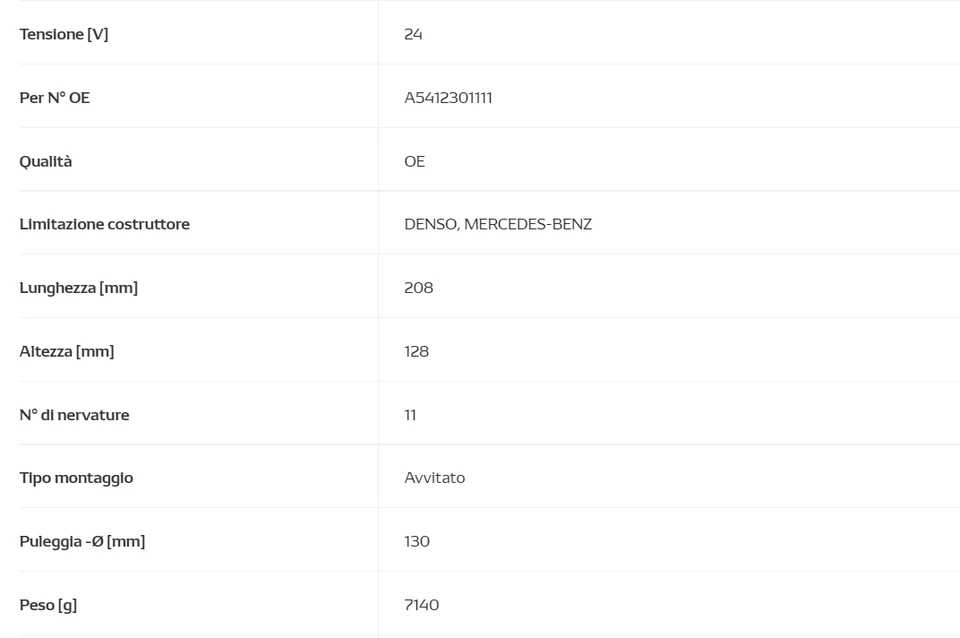Click the Lunghezza [mm] label

(79, 288)
